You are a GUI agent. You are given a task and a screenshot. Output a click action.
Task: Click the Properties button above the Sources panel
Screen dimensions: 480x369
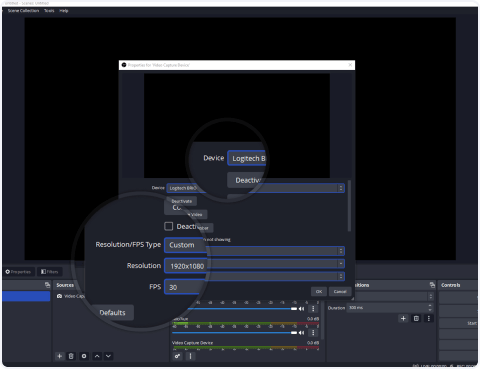(x=18, y=272)
